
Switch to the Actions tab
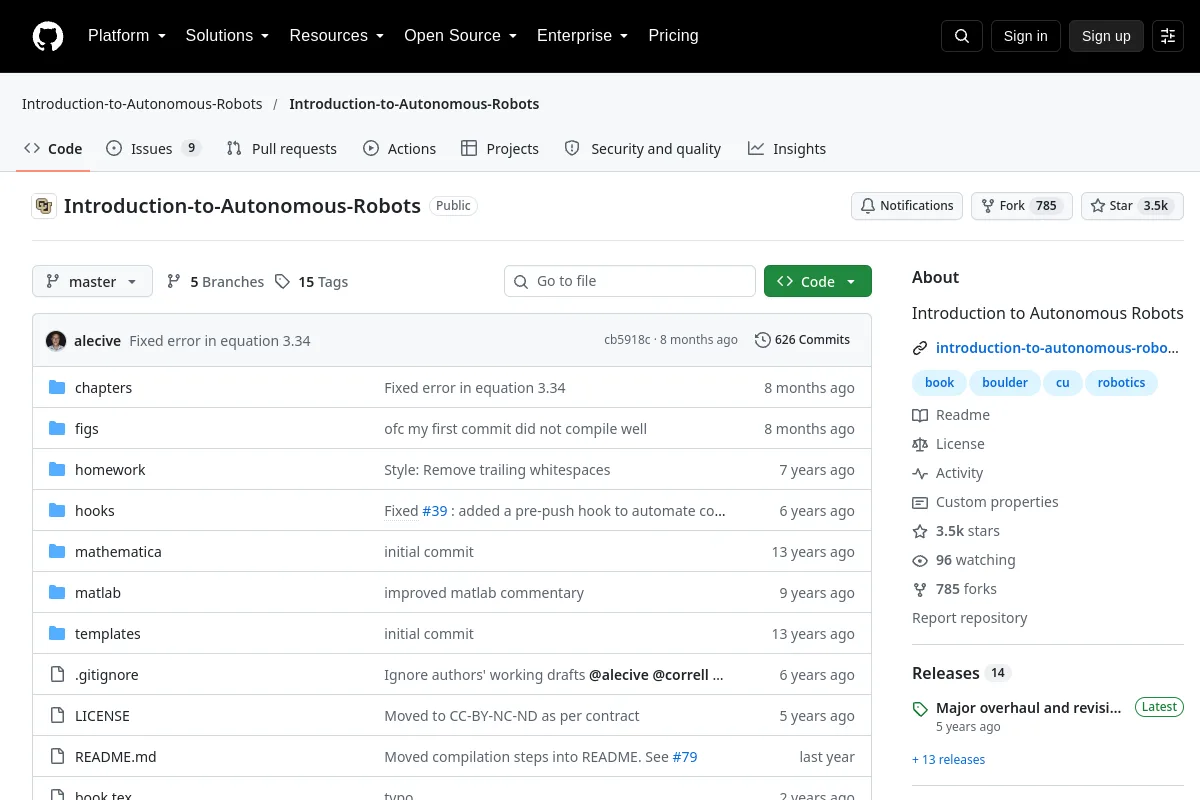click(399, 148)
